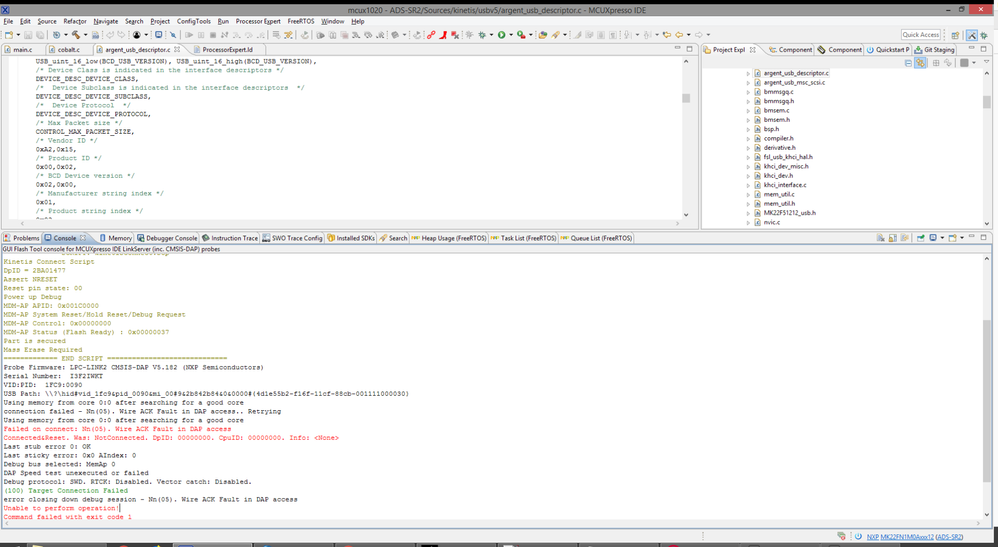
Task: Click the console text 'Unable to perform operation!'
Action: [61, 508]
